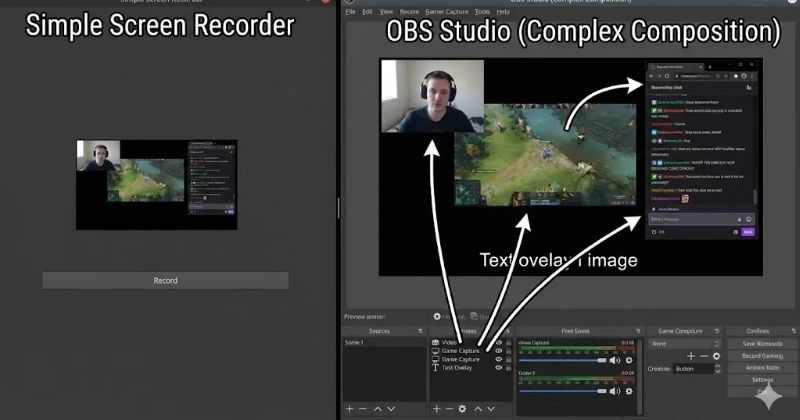Select the Video source row

click(x=471, y=342)
